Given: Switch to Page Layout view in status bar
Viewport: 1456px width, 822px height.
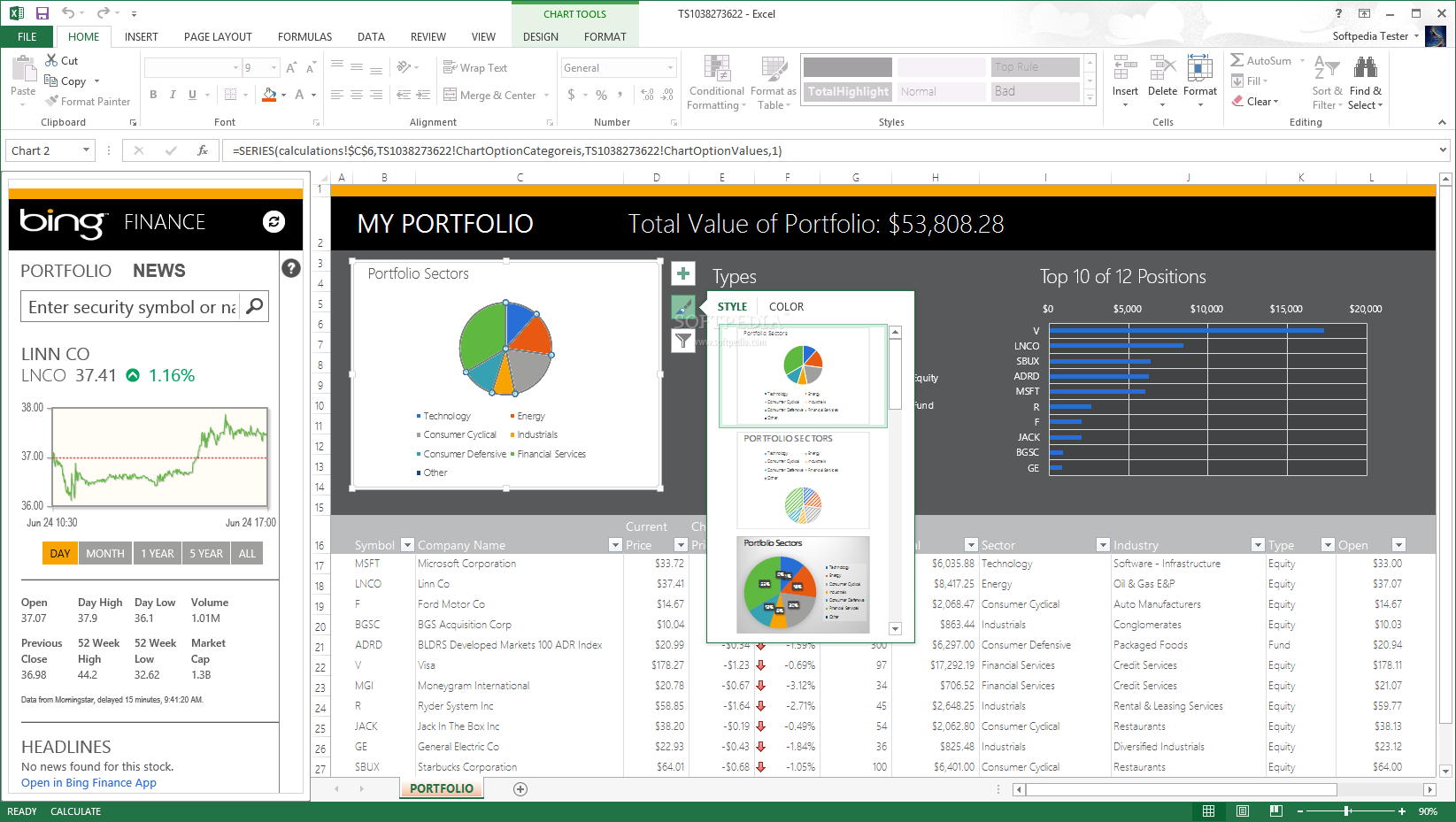Looking at the screenshot, I should [x=1243, y=810].
